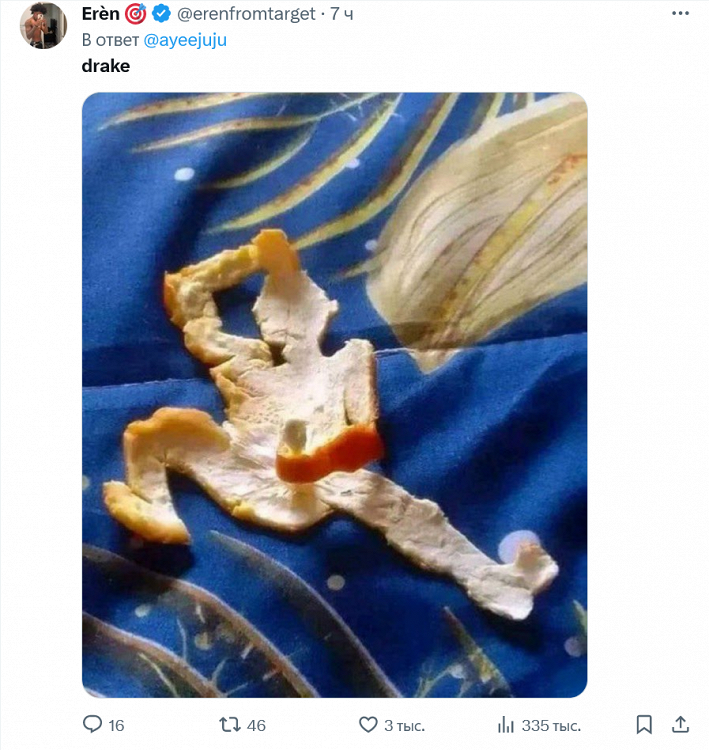Bookmark this tweet
The width and height of the screenshot is (709, 750).
point(645,724)
